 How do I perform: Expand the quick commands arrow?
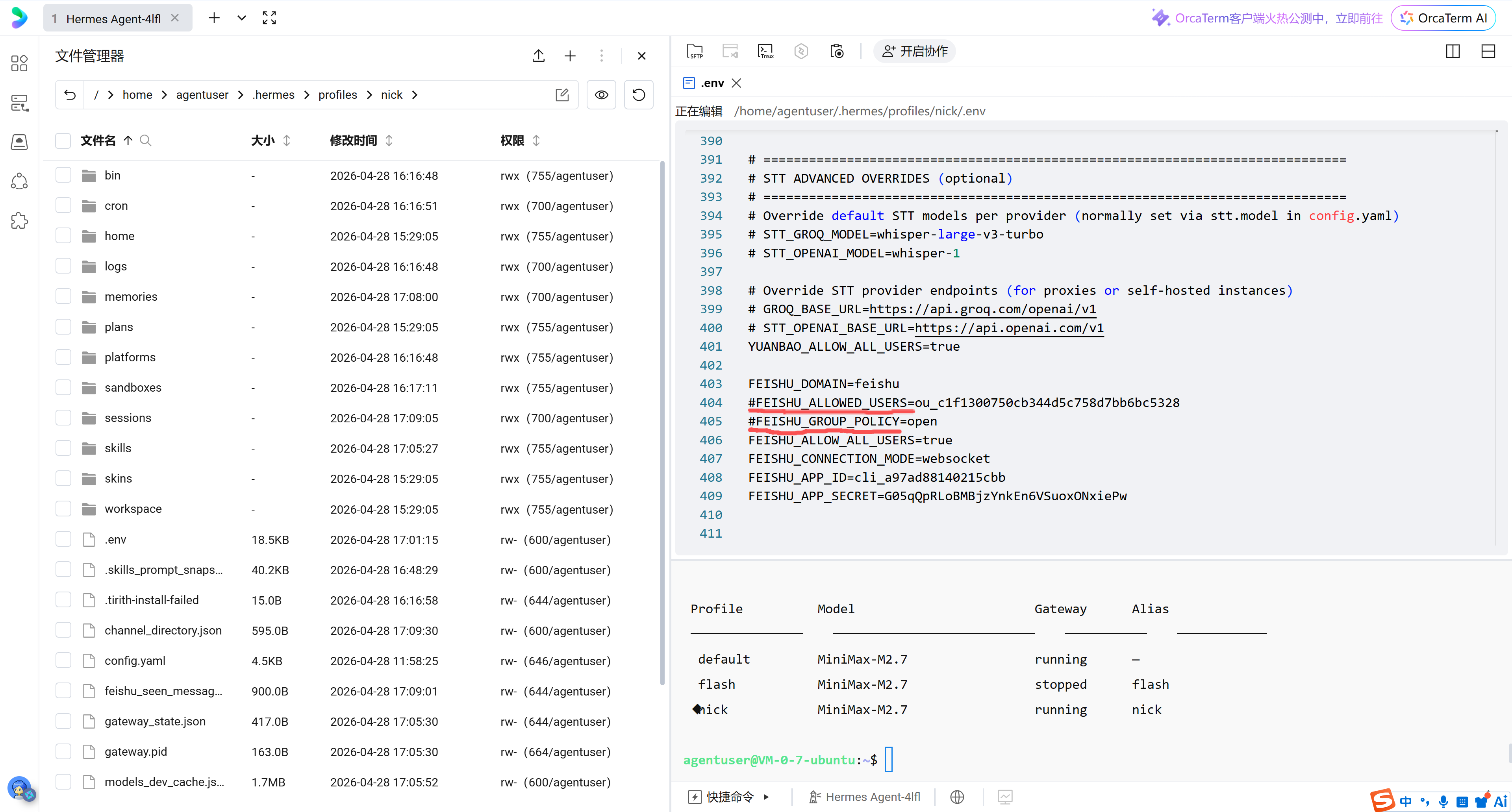(766, 797)
